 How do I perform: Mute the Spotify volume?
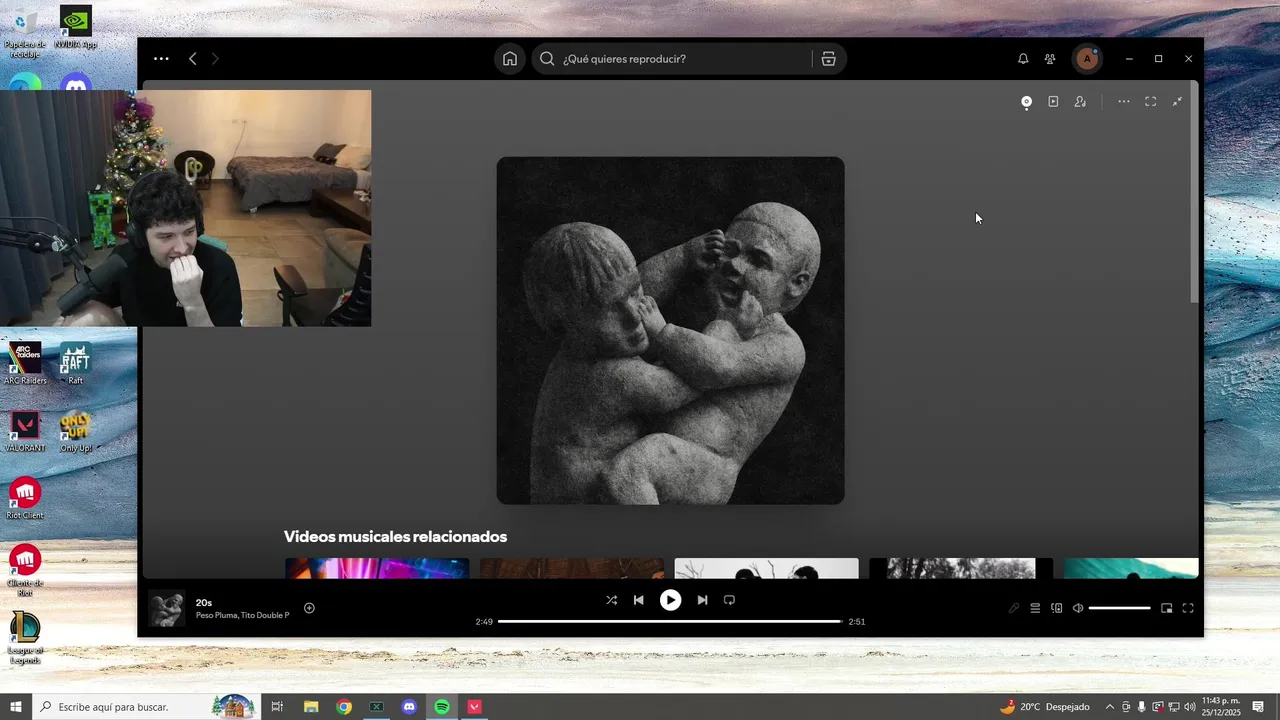1078,608
